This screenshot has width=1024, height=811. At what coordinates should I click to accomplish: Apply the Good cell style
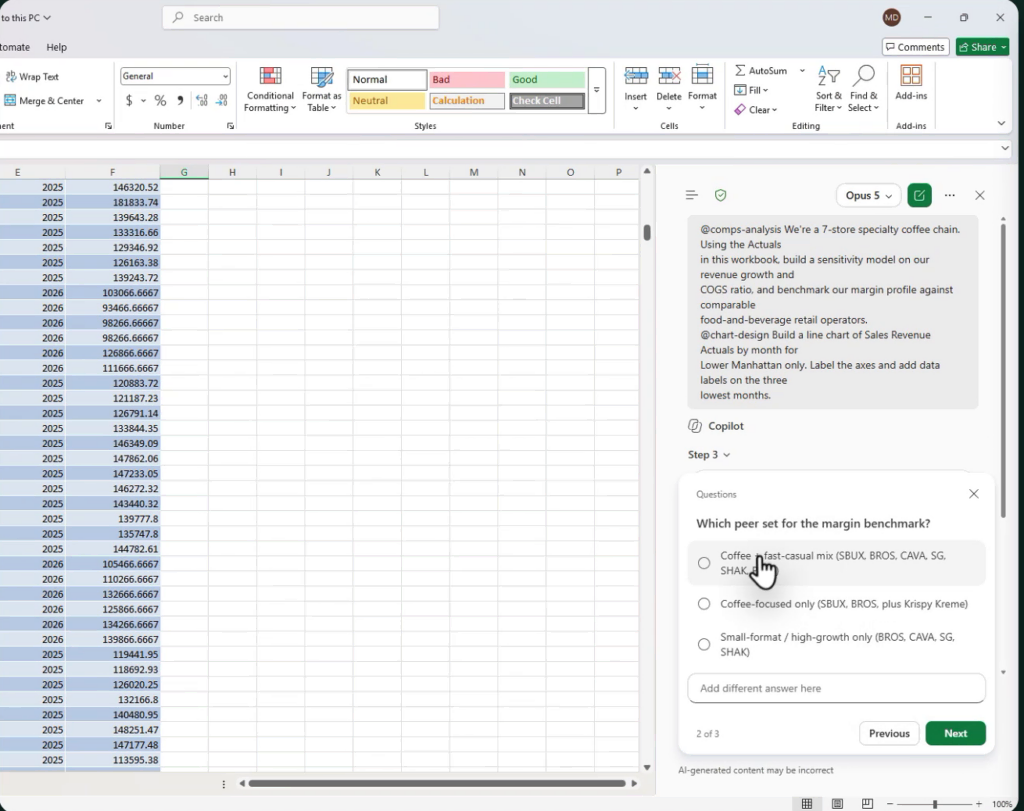(547, 80)
